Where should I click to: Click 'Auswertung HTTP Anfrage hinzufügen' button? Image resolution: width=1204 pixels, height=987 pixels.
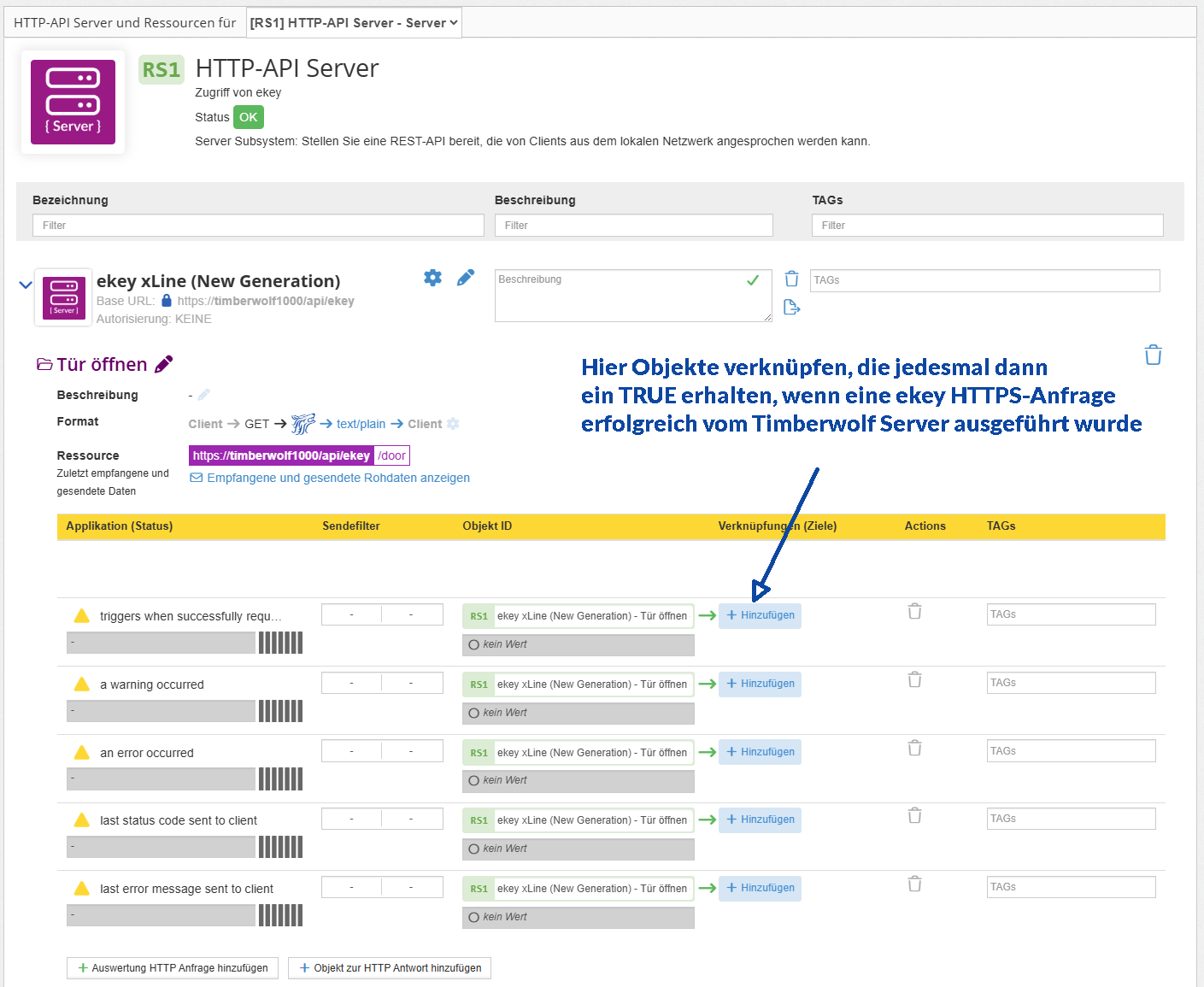[x=173, y=968]
